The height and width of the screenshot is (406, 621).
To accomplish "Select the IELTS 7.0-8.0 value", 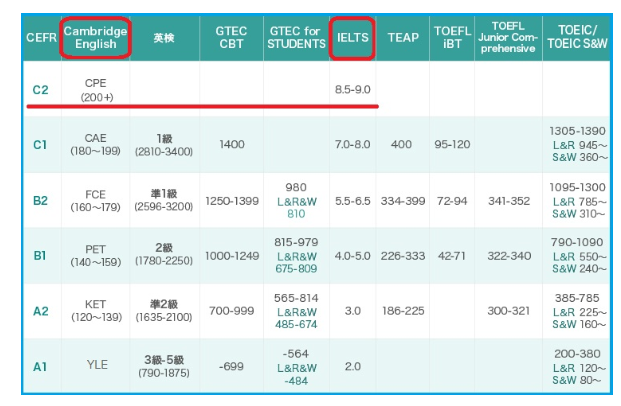I will click(x=352, y=145).
